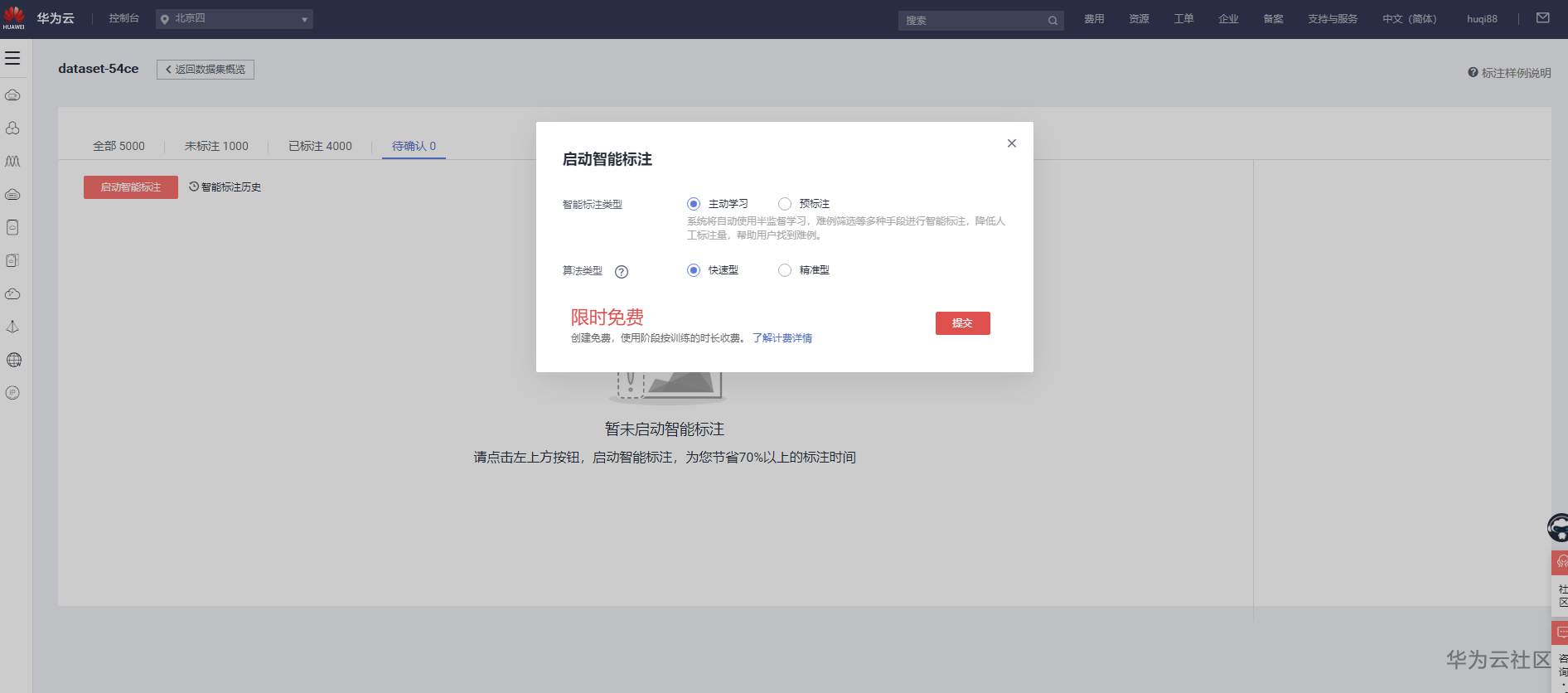Screen dimensions: 1568x693
Task: Click the 华为云 brand text
Action: [x=56, y=18]
